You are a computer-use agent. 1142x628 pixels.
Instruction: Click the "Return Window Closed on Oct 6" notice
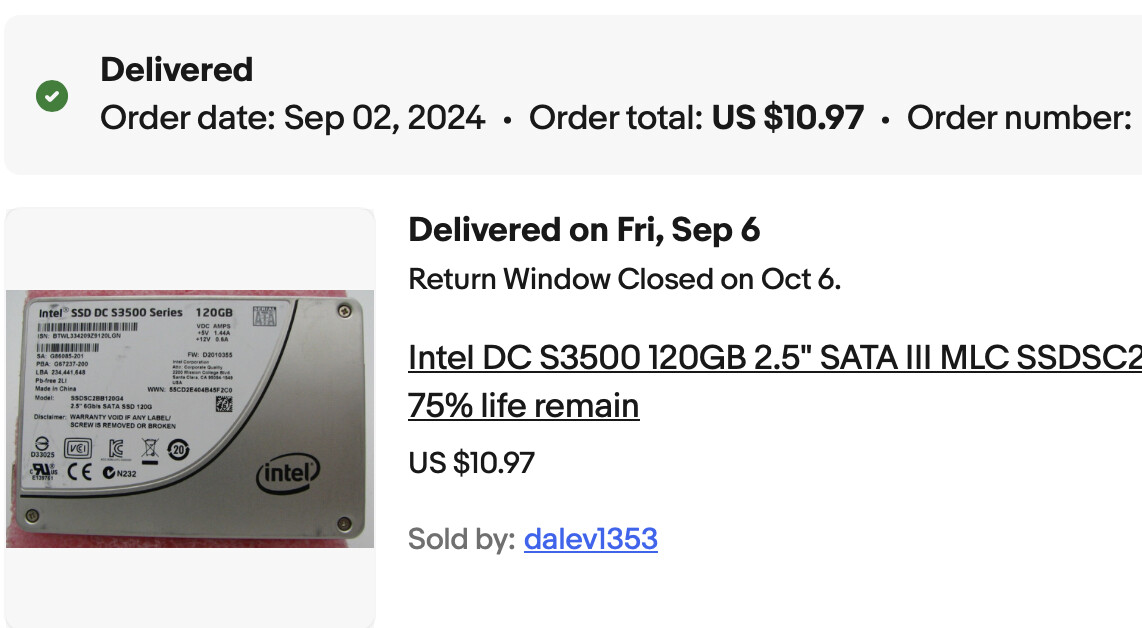pyautogui.click(x=624, y=279)
